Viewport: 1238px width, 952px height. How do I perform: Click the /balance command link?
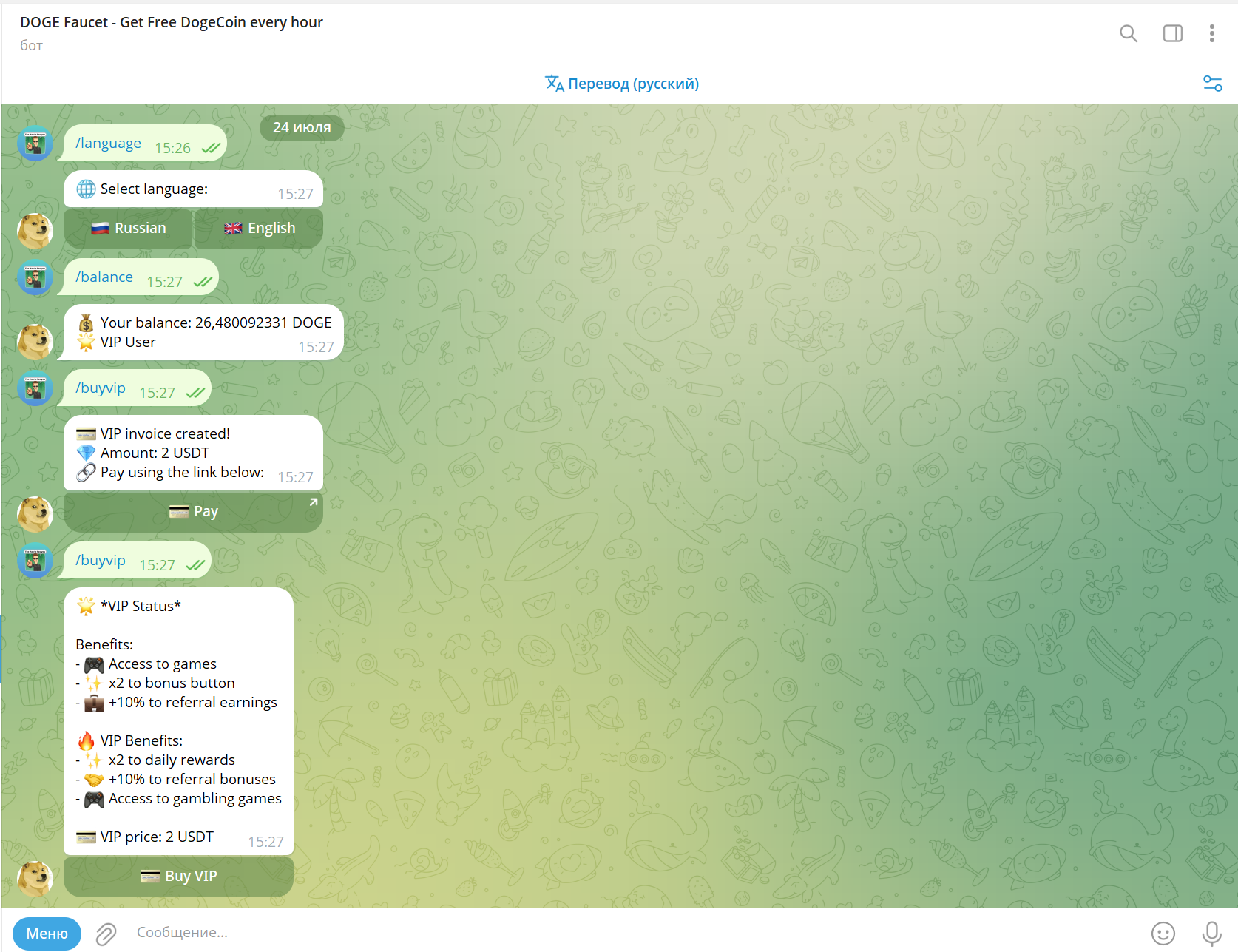[104, 277]
